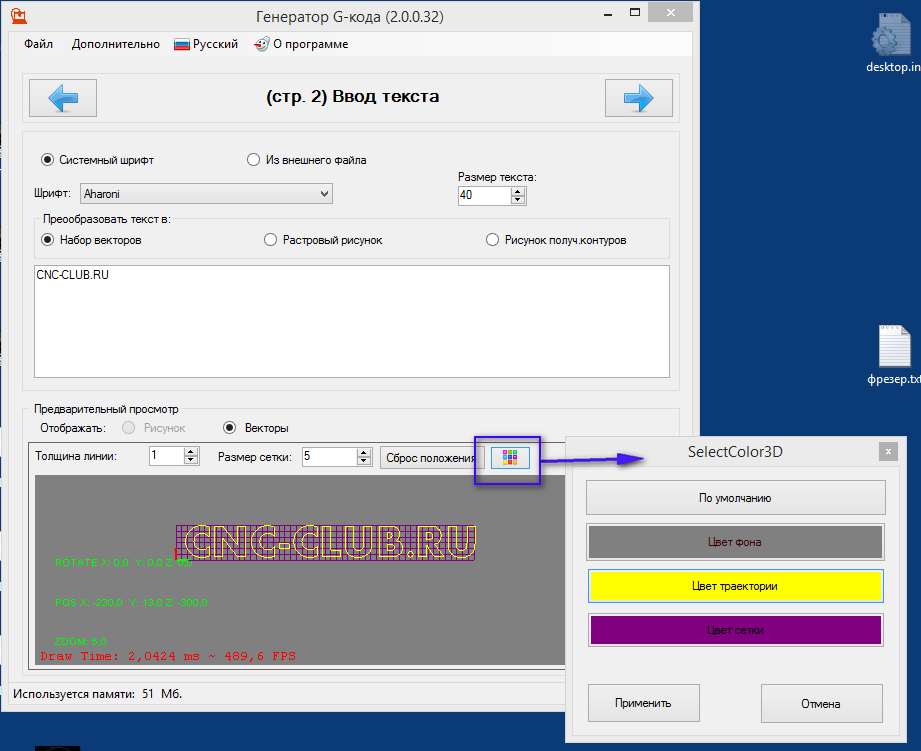
Task: Click the Размер текста input field
Action: [x=485, y=196]
